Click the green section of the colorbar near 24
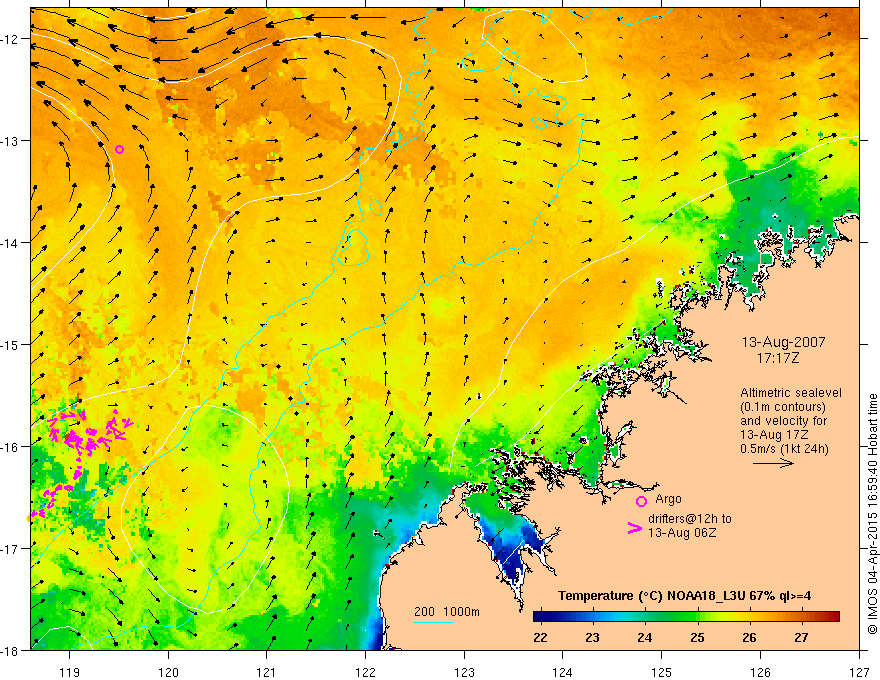Image resolution: width=880 pixels, height=680 pixels. (645, 617)
